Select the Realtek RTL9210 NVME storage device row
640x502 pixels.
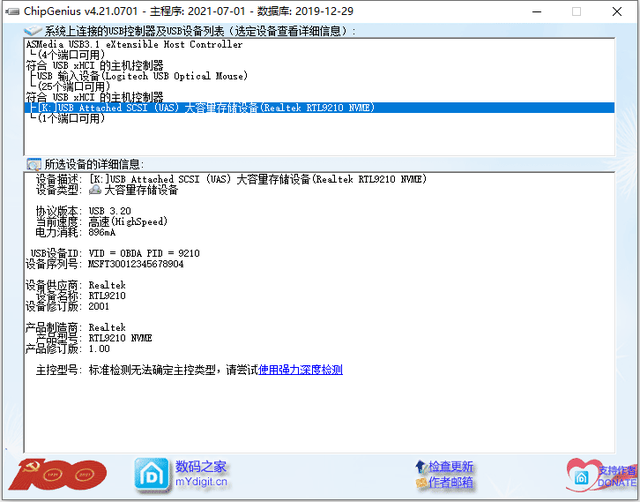coord(319,107)
